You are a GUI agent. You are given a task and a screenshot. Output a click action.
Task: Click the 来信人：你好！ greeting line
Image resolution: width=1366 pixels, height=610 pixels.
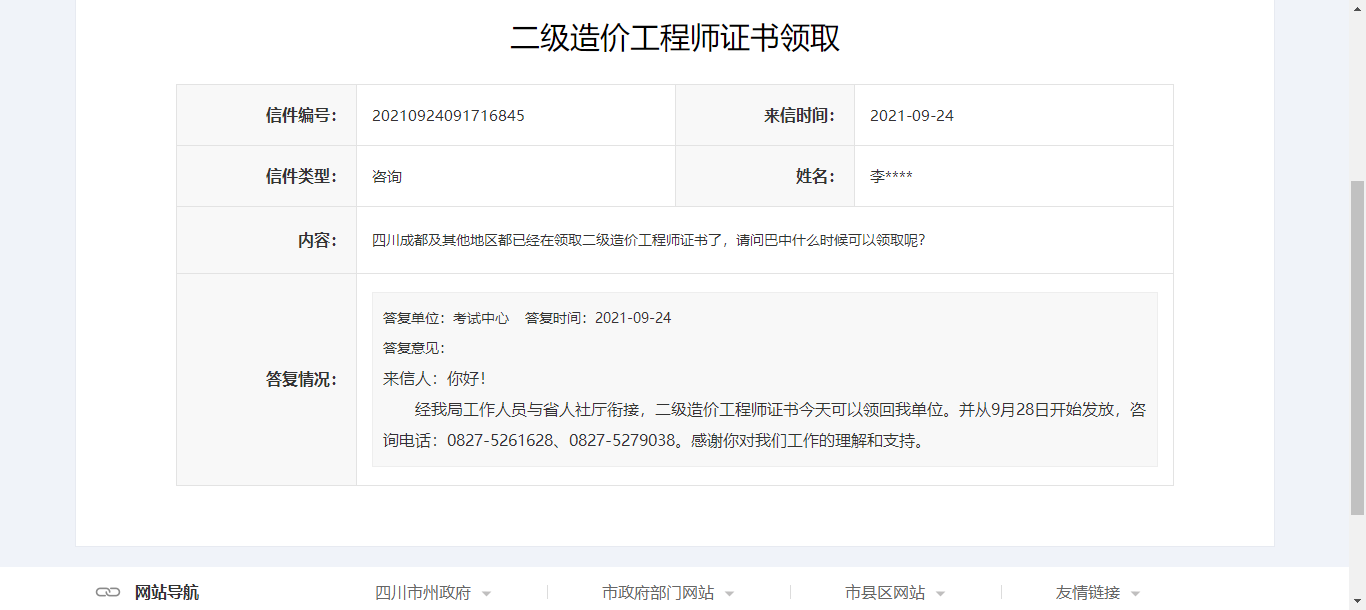[x=434, y=379]
